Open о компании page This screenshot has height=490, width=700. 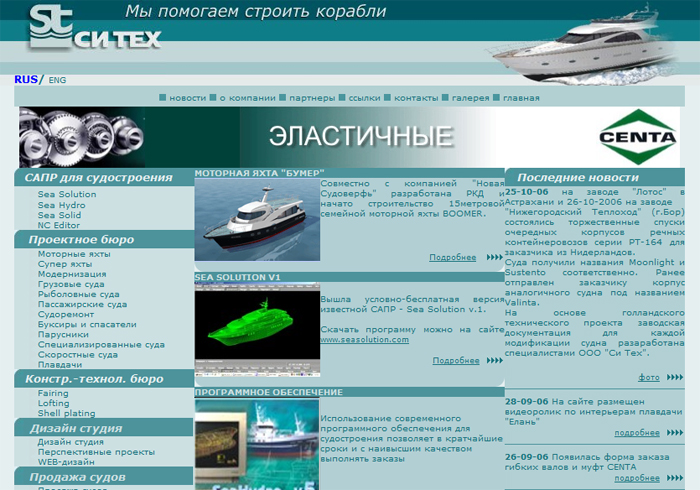click(x=247, y=98)
